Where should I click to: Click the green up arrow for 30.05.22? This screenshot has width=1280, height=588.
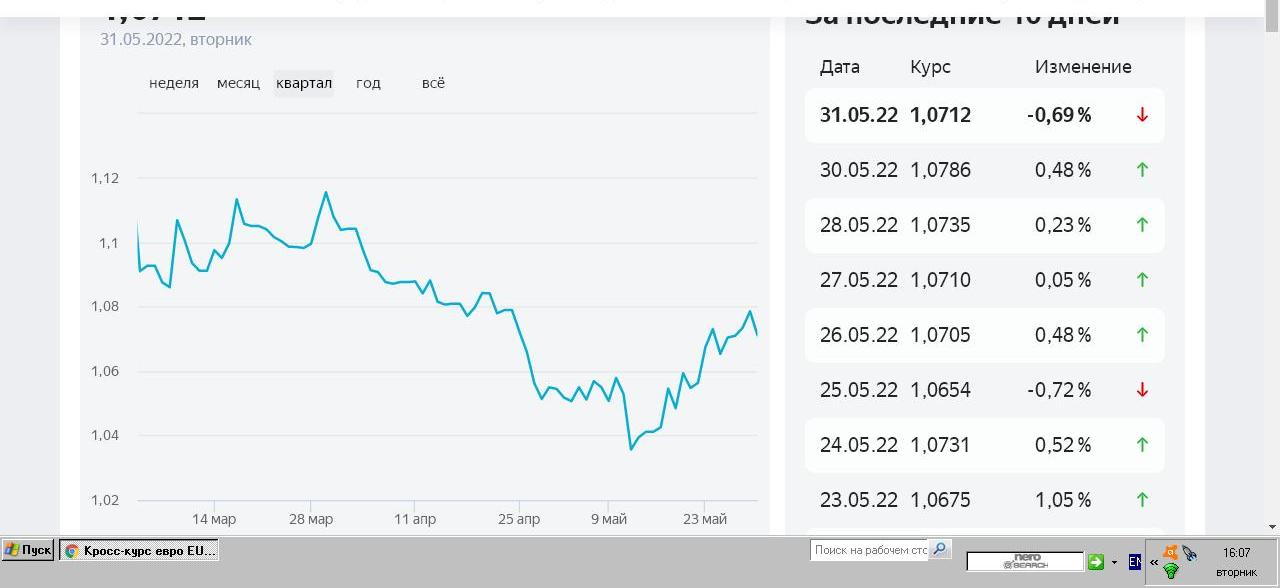(1142, 170)
